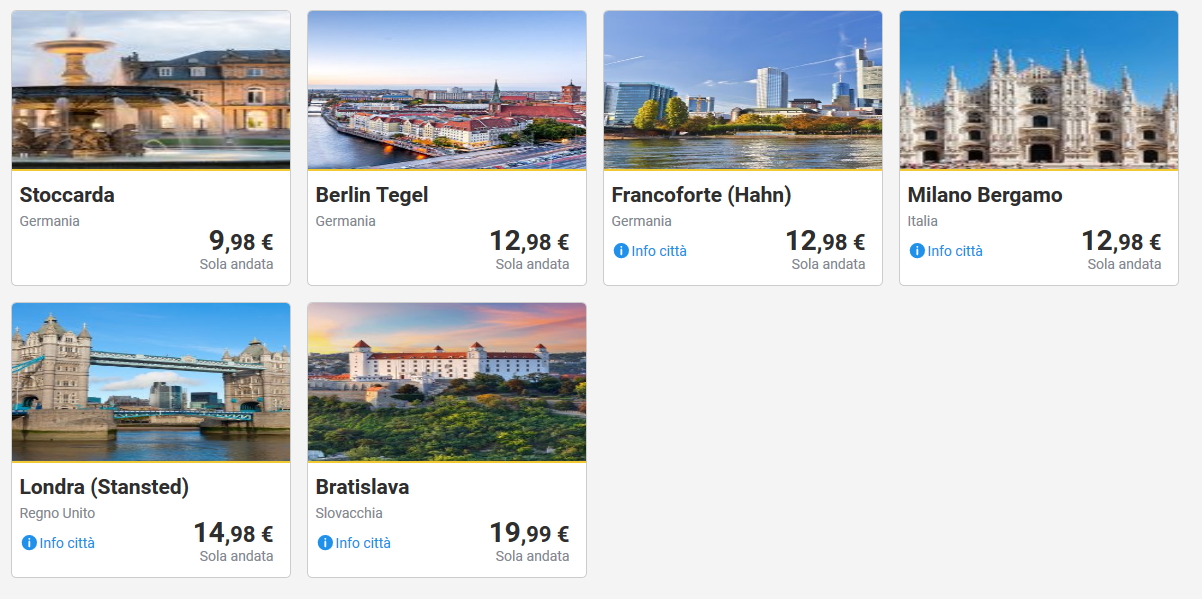The width and height of the screenshot is (1202, 599).
Task: Click the Berlin Tegel destination title
Action: pos(372,195)
